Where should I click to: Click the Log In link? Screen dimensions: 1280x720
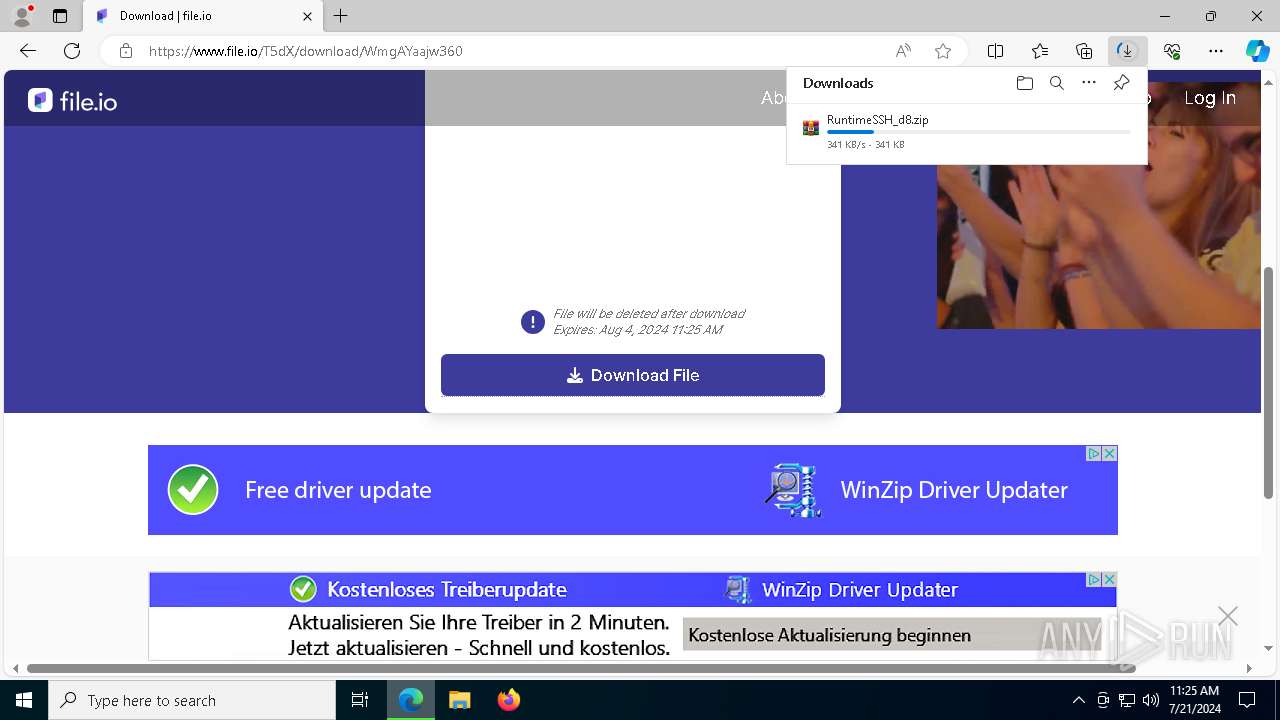coord(1210,97)
